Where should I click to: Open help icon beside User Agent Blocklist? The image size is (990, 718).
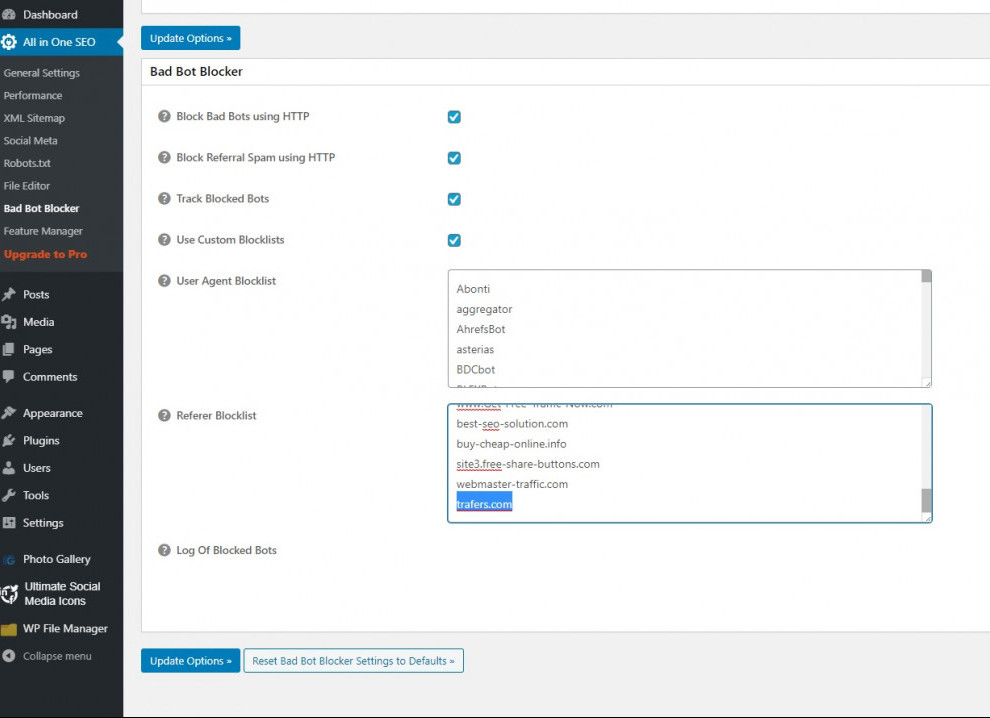[x=164, y=280]
